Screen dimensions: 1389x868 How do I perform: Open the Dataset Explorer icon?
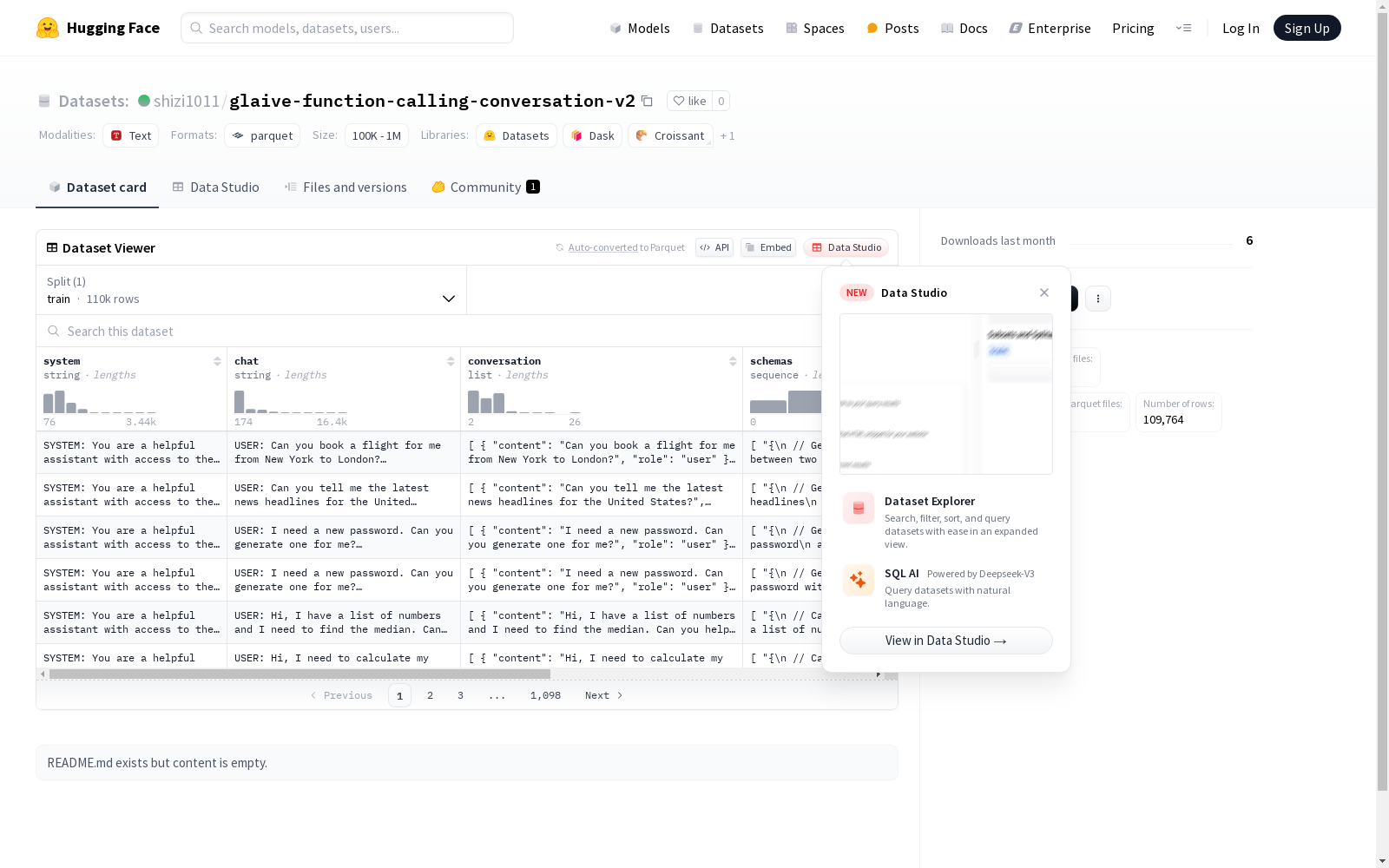(859, 509)
